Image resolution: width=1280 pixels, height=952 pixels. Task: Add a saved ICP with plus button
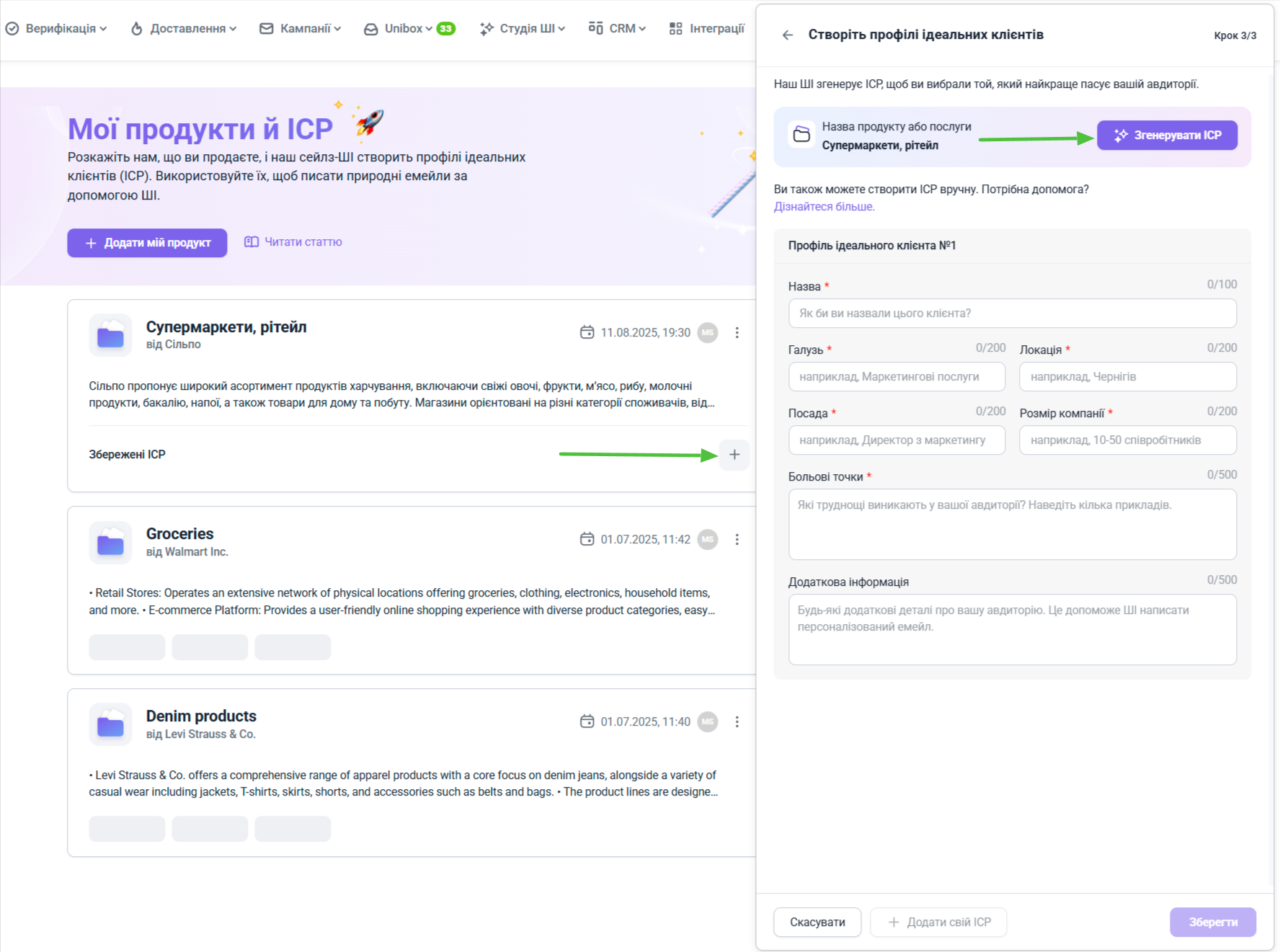coord(734,455)
